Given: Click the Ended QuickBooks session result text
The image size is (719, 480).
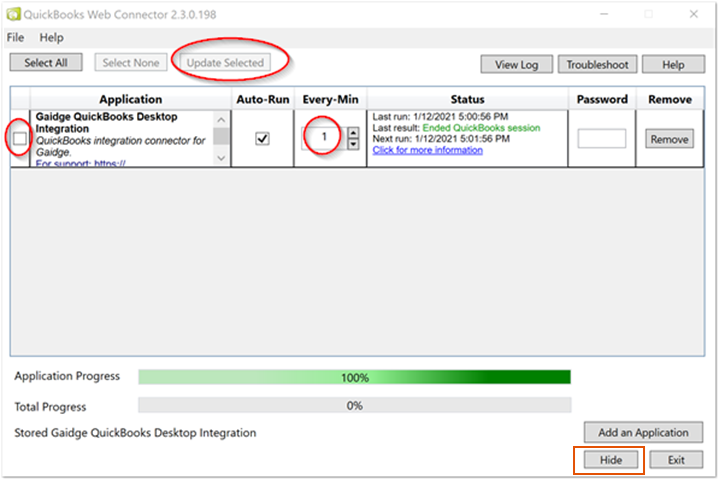Looking at the screenshot, I should tap(481, 128).
